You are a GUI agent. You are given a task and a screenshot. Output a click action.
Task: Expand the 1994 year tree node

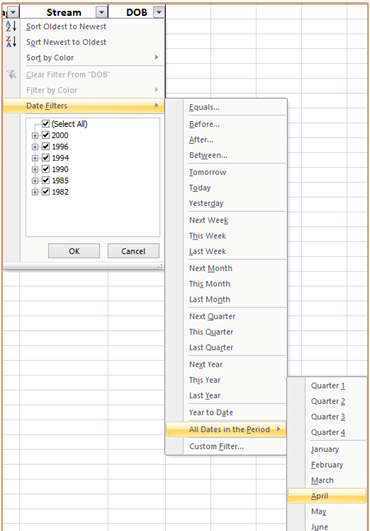click(35, 158)
